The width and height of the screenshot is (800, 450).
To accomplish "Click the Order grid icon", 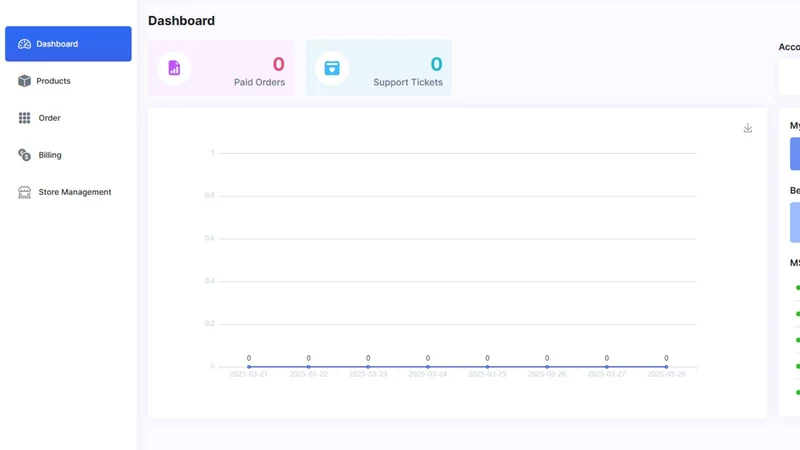I will (x=24, y=118).
